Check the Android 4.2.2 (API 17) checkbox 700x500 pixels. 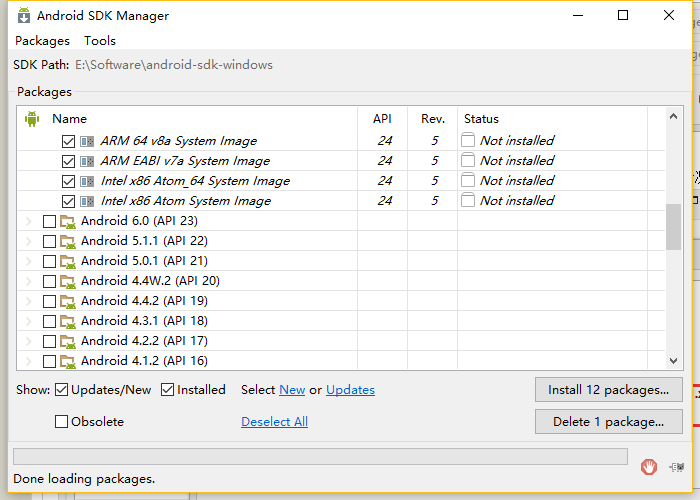coord(50,342)
